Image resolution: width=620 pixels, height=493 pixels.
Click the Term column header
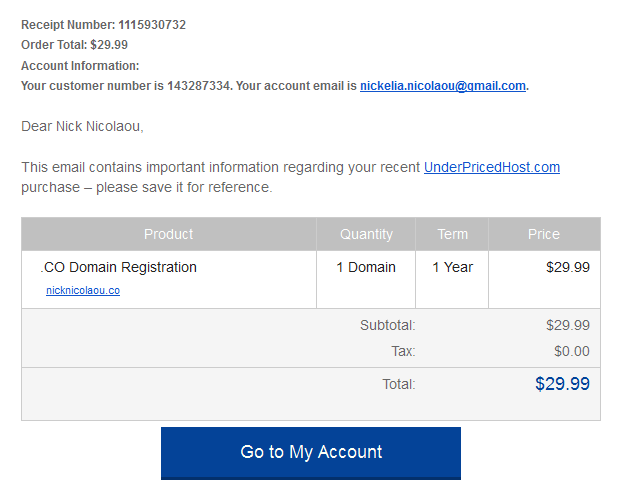tap(452, 234)
